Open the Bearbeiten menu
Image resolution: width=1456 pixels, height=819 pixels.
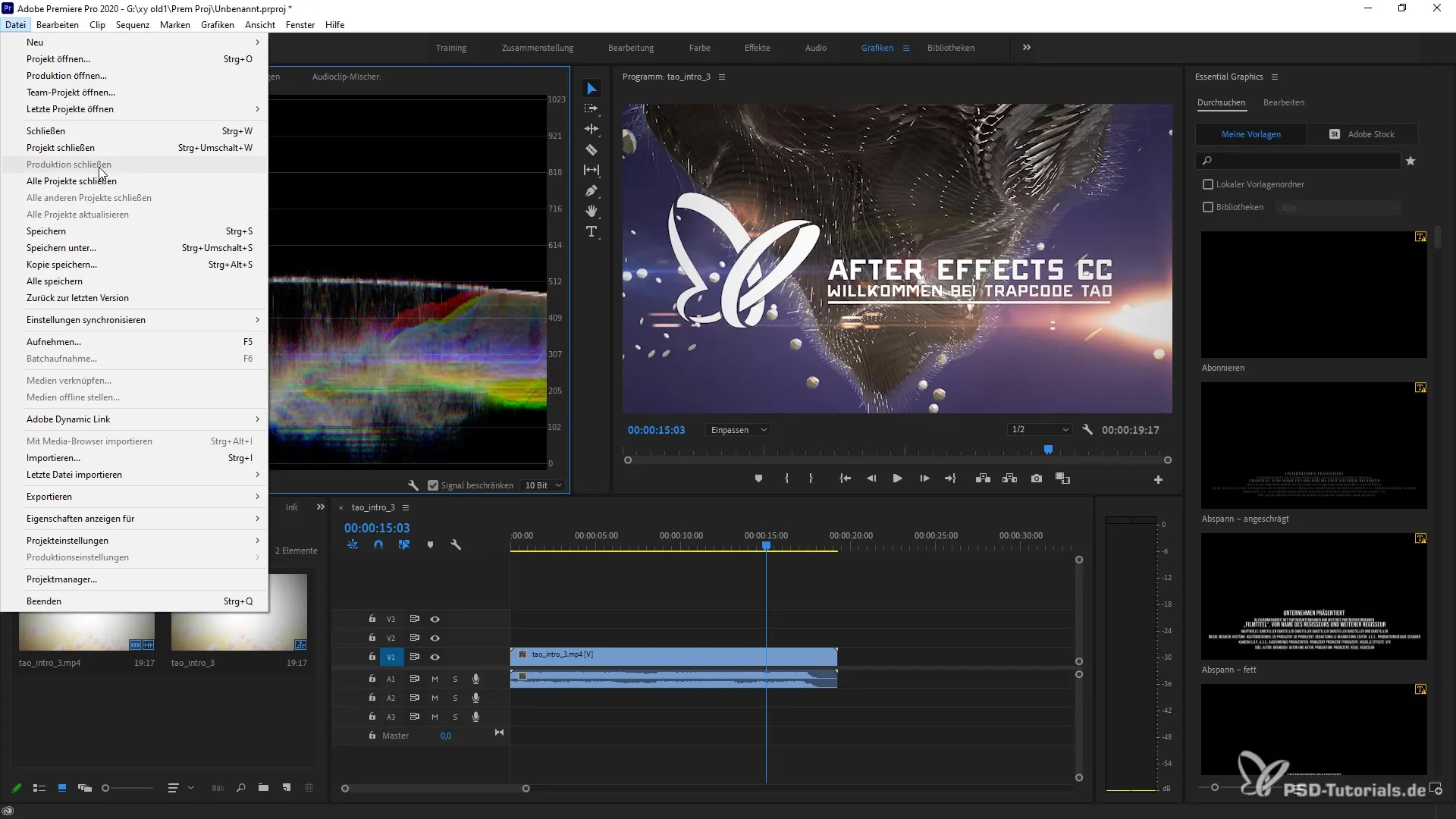pyautogui.click(x=58, y=25)
